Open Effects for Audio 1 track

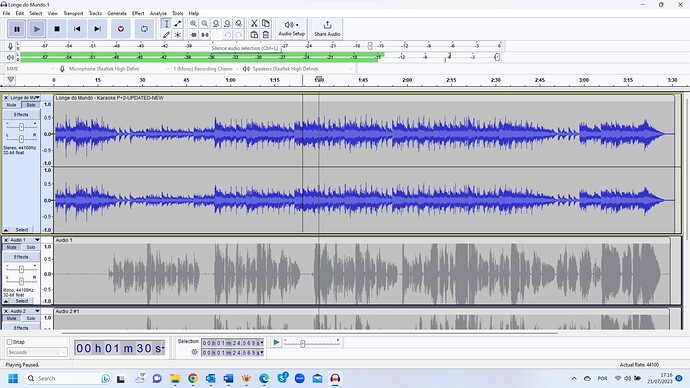[x=21, y=257]
